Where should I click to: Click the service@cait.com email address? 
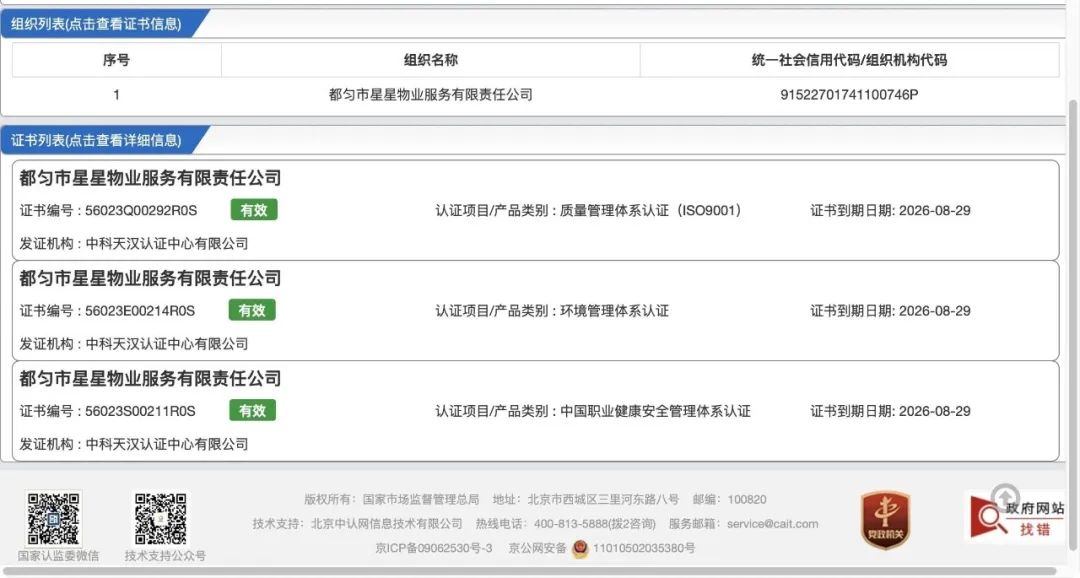pos(773,524)
